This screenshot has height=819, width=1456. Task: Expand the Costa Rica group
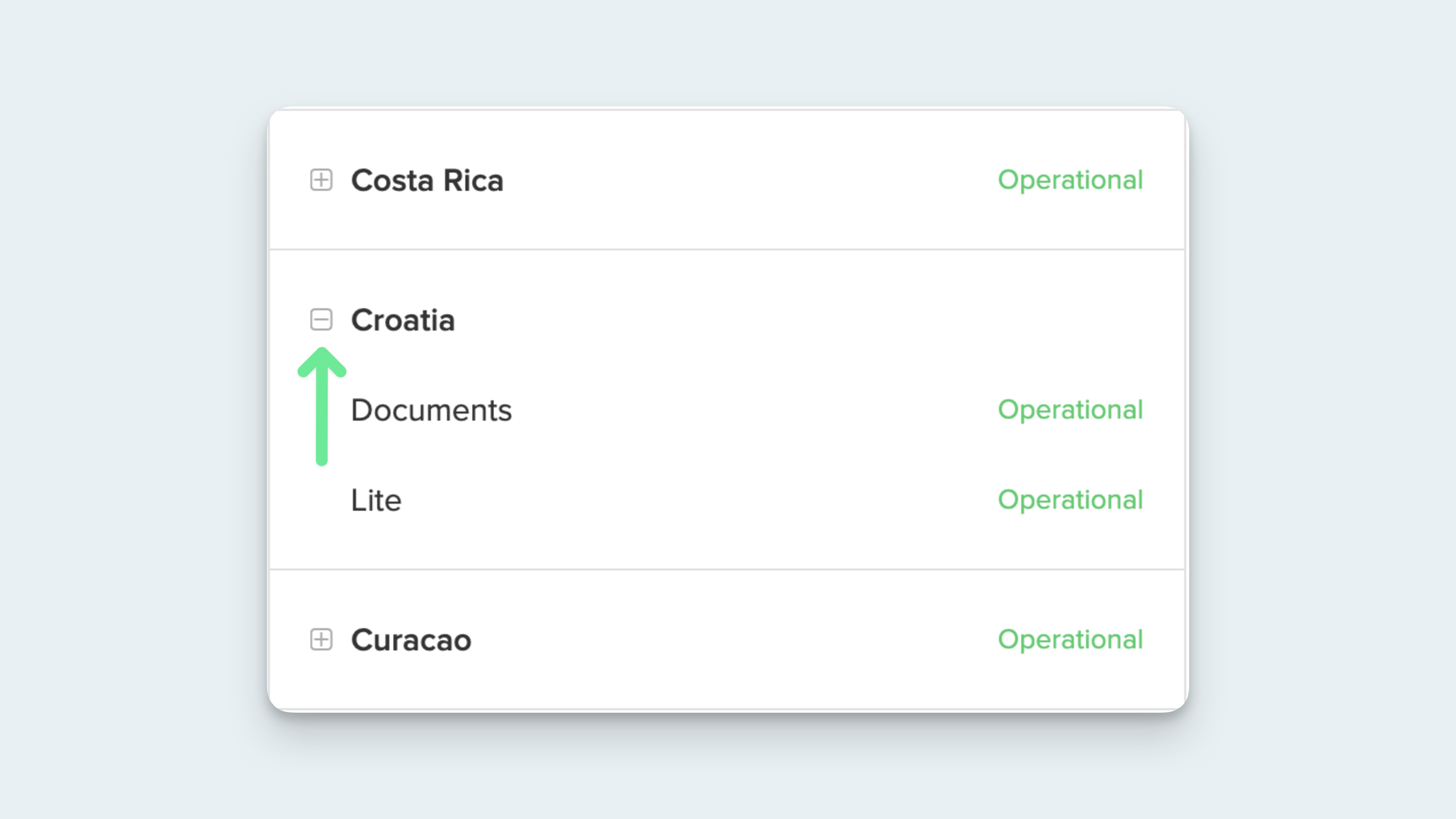tap(321, 180)
